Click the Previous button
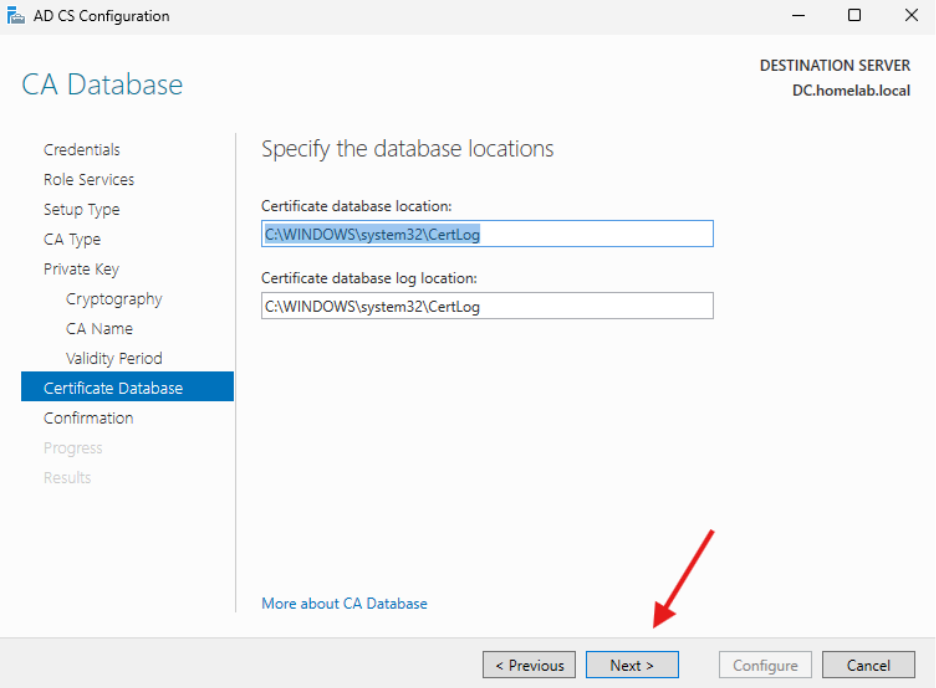936x688 pixels. tap(528, 664)
